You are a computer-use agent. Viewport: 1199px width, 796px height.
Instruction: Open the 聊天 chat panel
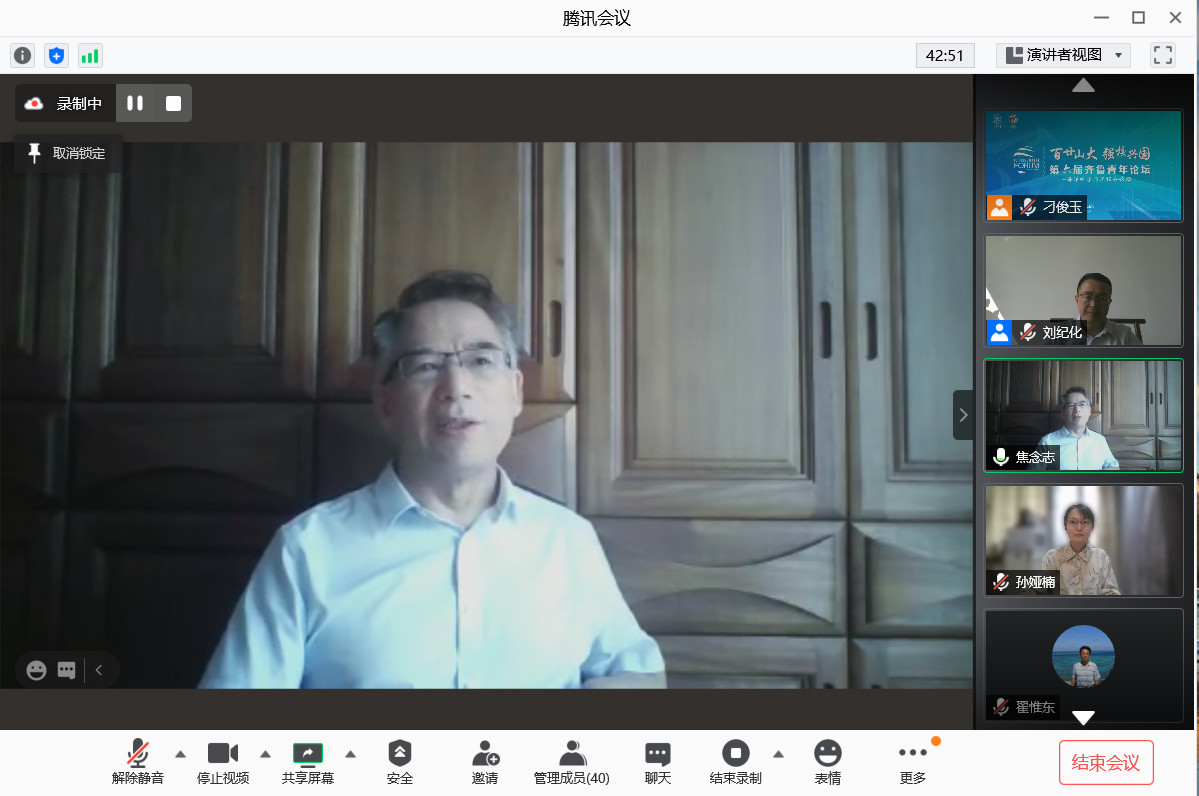click(x=657, y=763)
